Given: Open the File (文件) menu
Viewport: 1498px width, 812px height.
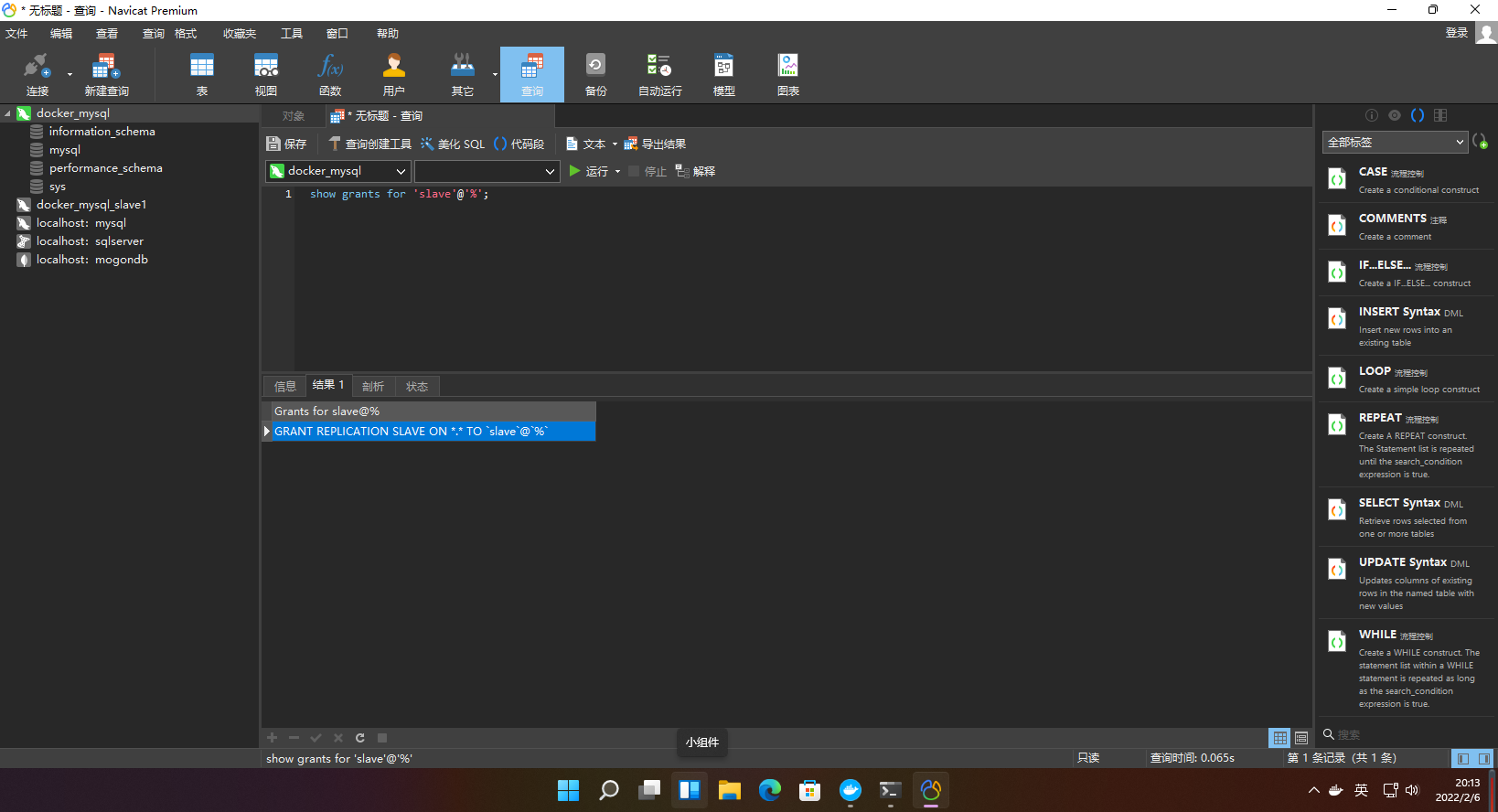Looking at the screenshot, I should [x=16, y=34].
